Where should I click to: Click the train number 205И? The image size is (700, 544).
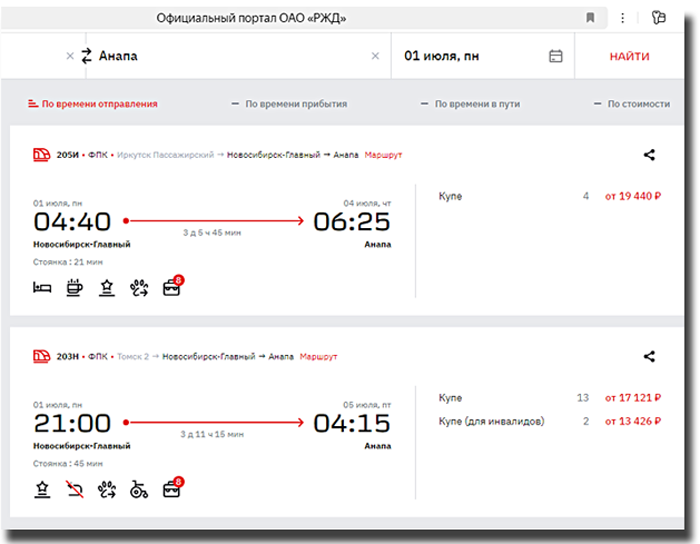click(67, 155)
